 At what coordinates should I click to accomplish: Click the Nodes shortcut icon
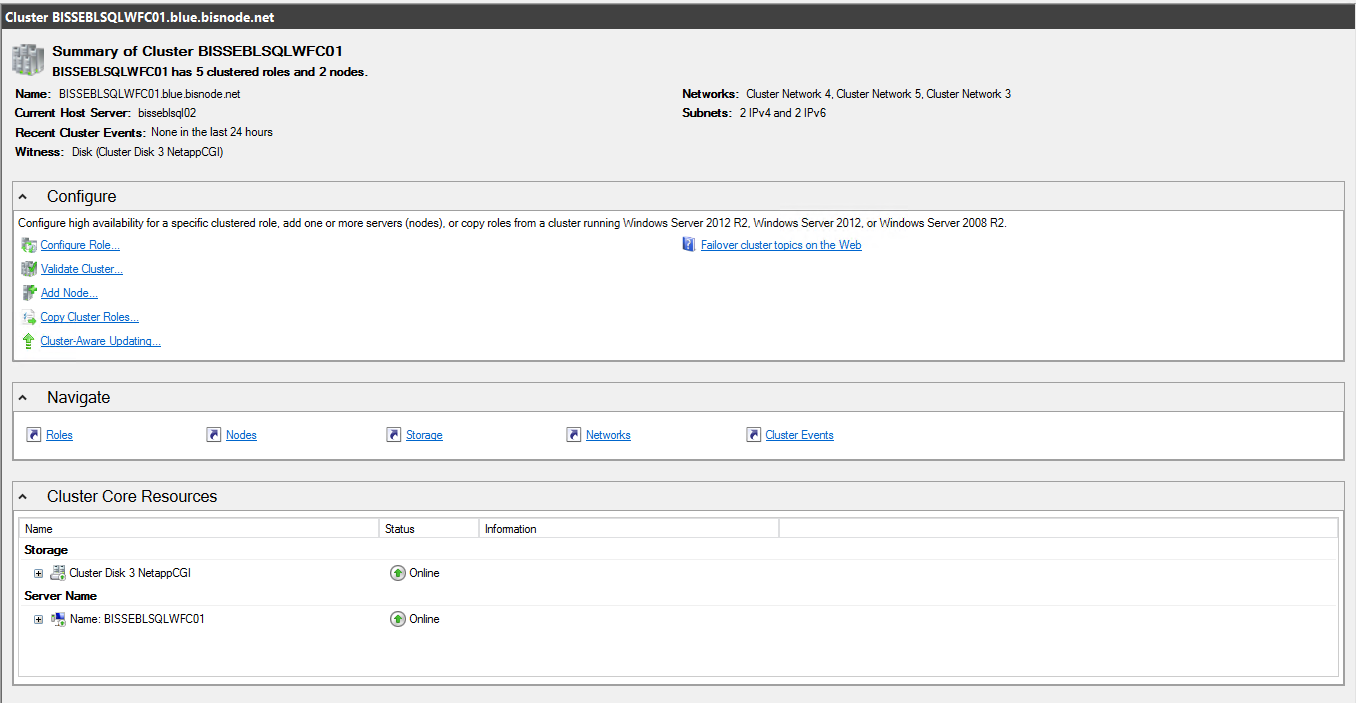[x=214, y=435]
